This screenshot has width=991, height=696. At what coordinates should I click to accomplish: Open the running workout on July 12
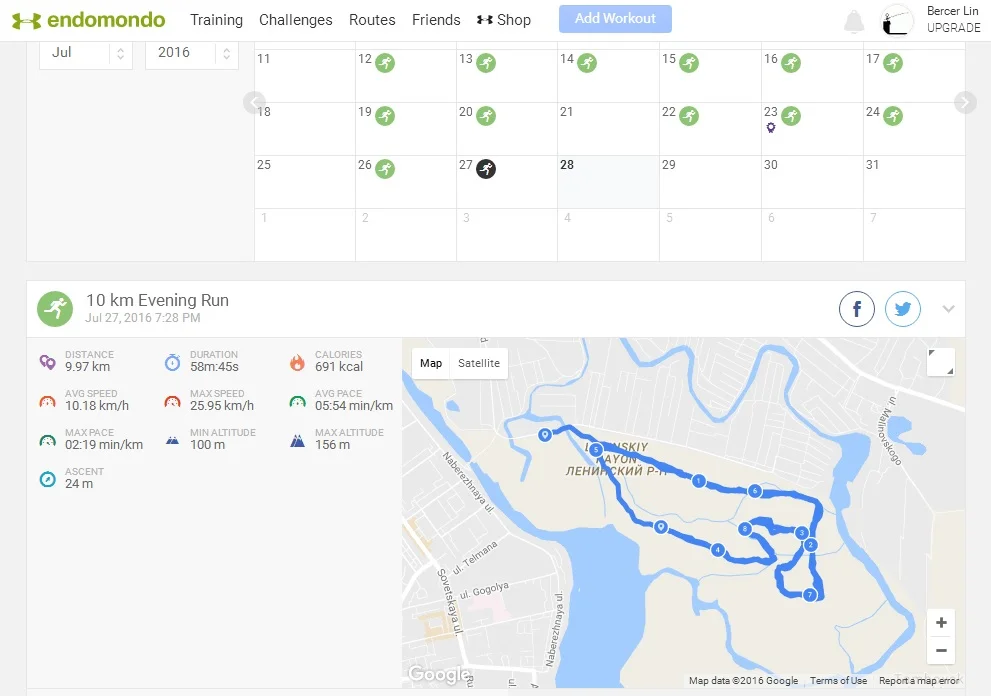(385, 63)
